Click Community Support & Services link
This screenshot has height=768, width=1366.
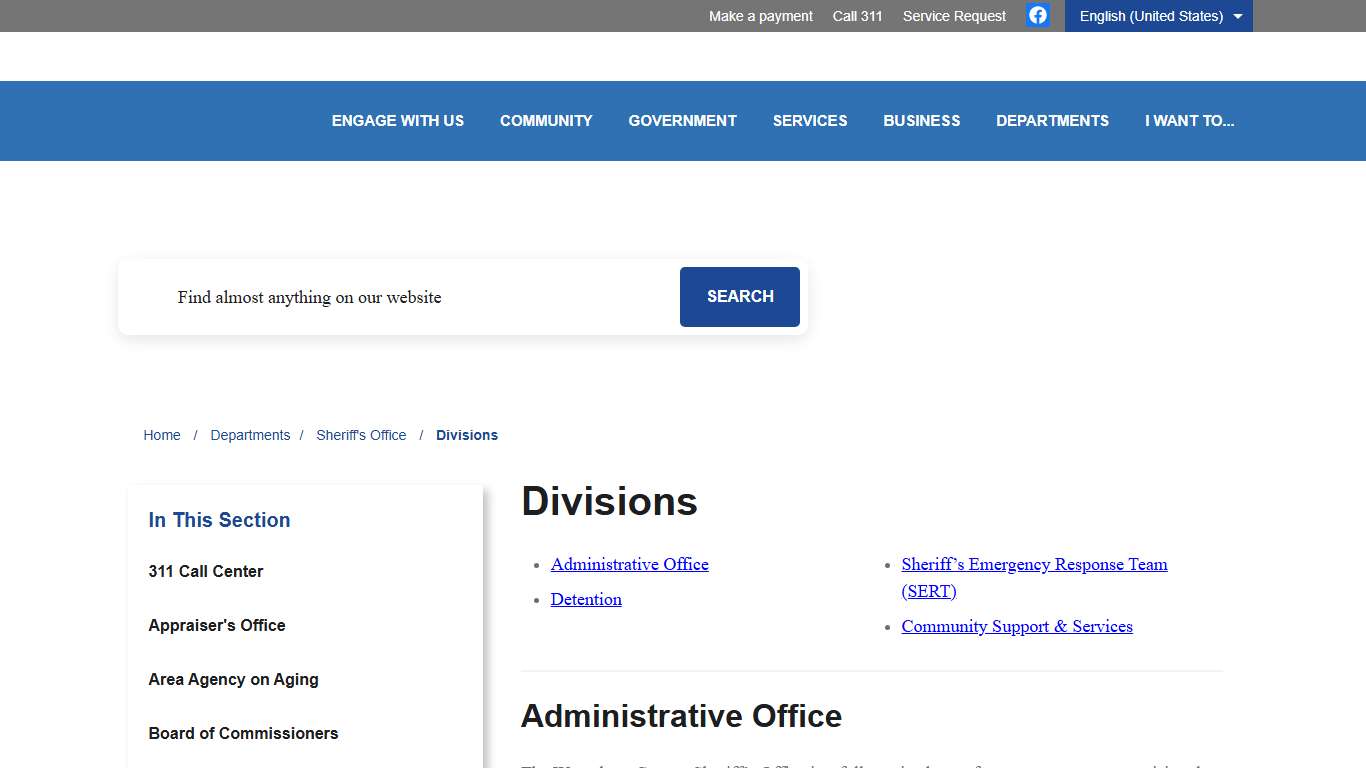coord(1017,626)
